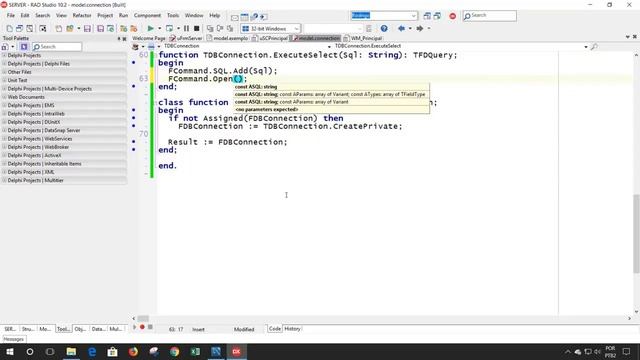The image size is (640, 360).
Task: Switch to the History tab below the editor
Action: (292, 329)
